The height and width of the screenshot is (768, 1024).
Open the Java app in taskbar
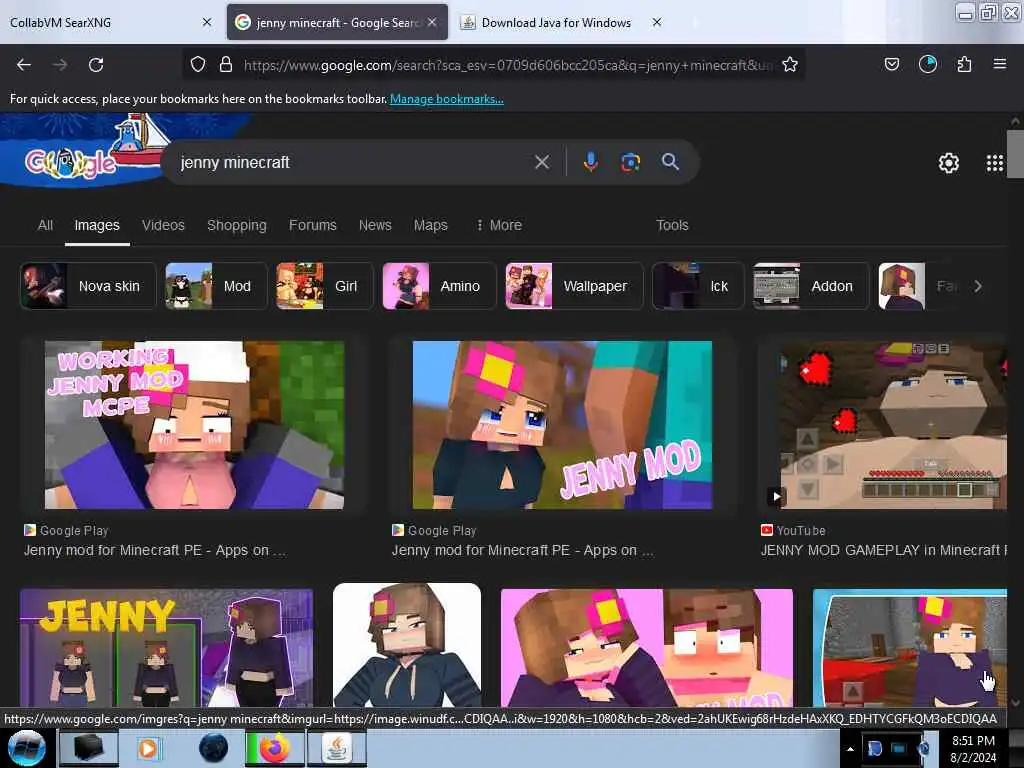tap(336, 748)
